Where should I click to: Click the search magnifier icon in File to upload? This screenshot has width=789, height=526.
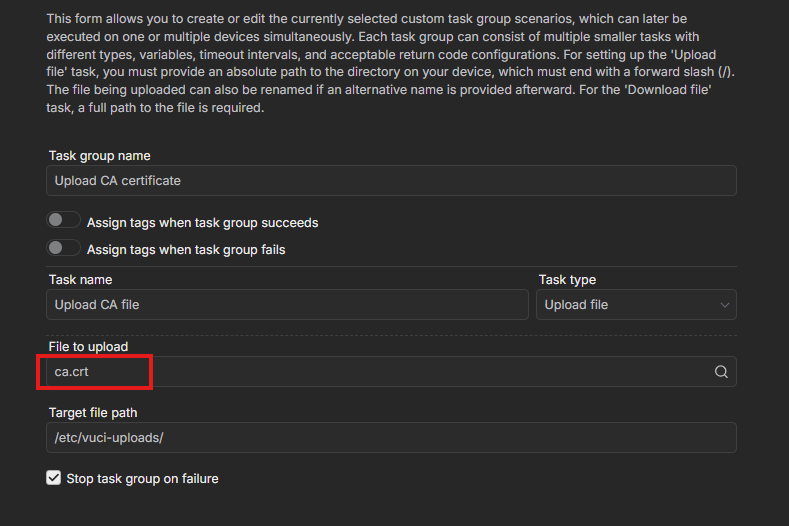coord(721,372)
